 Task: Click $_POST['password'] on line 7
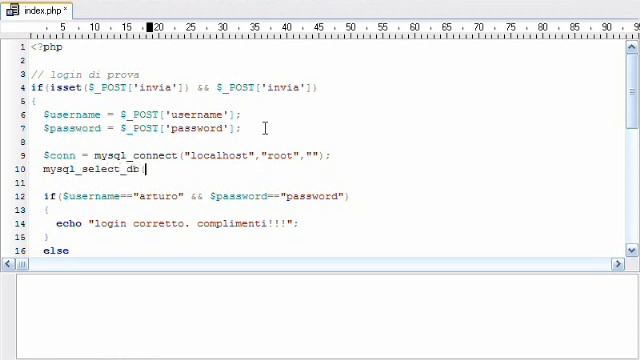pos(178,128)
